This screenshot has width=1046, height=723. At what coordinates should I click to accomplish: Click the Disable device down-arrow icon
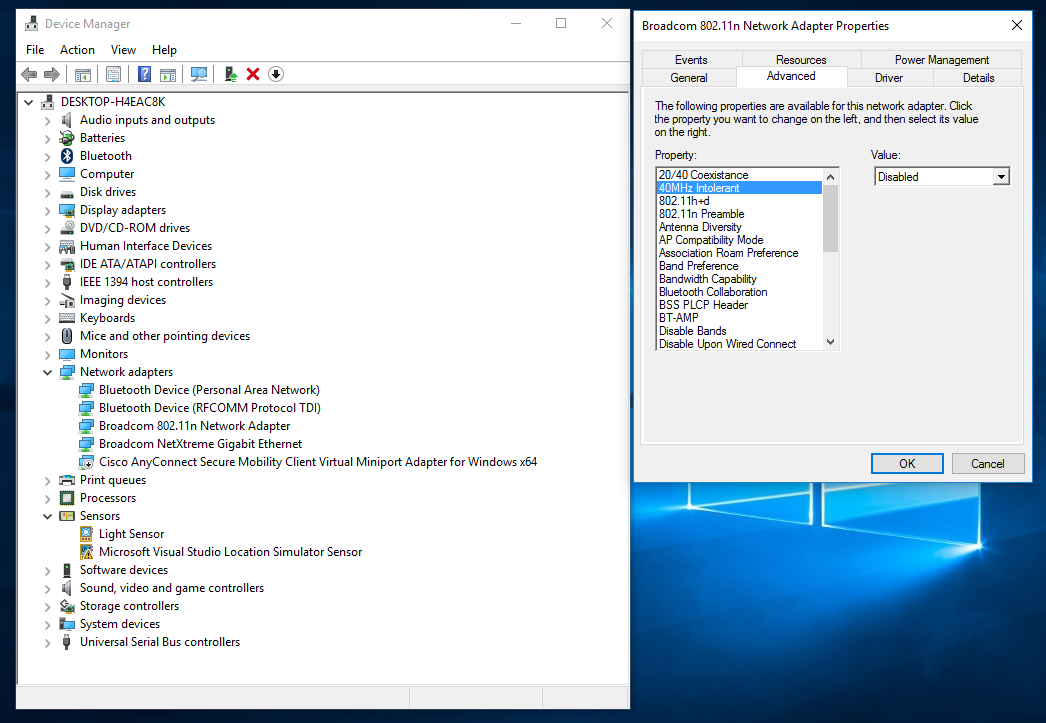pyautogui.click(x=275, y=74)
